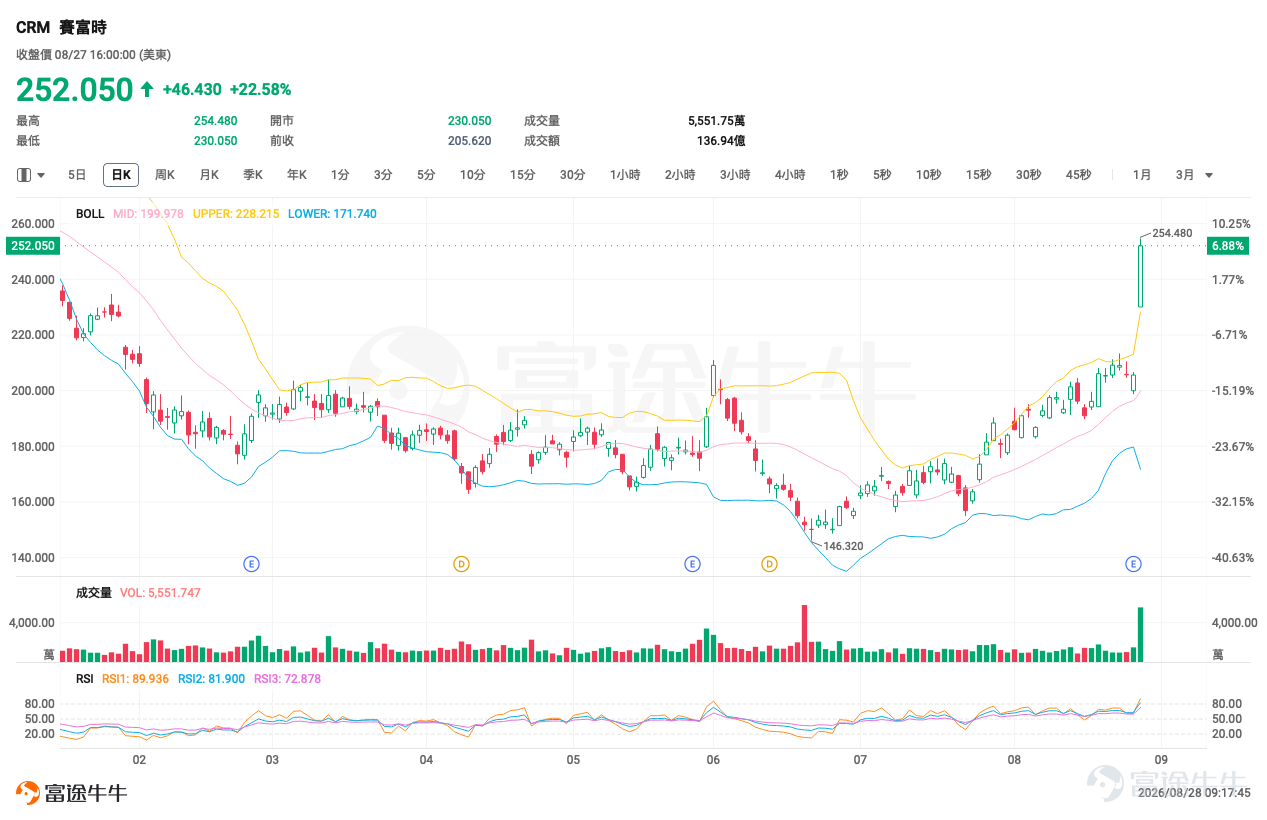Select the 2小時 interval

[680, 175]
